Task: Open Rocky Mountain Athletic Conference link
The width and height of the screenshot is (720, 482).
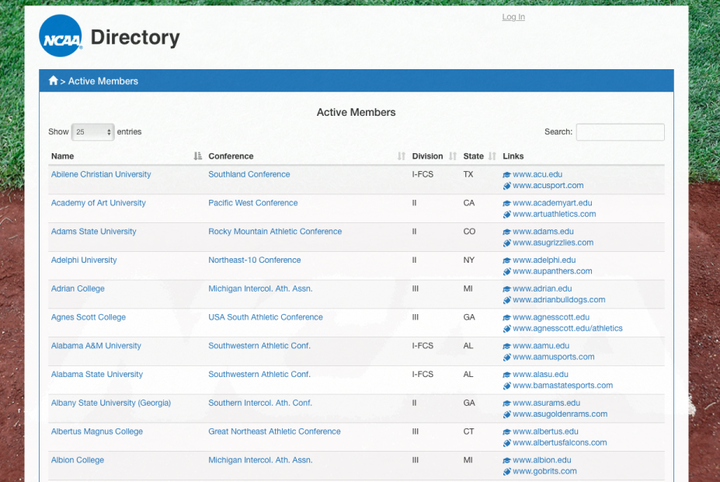Action: coord(275,231)
